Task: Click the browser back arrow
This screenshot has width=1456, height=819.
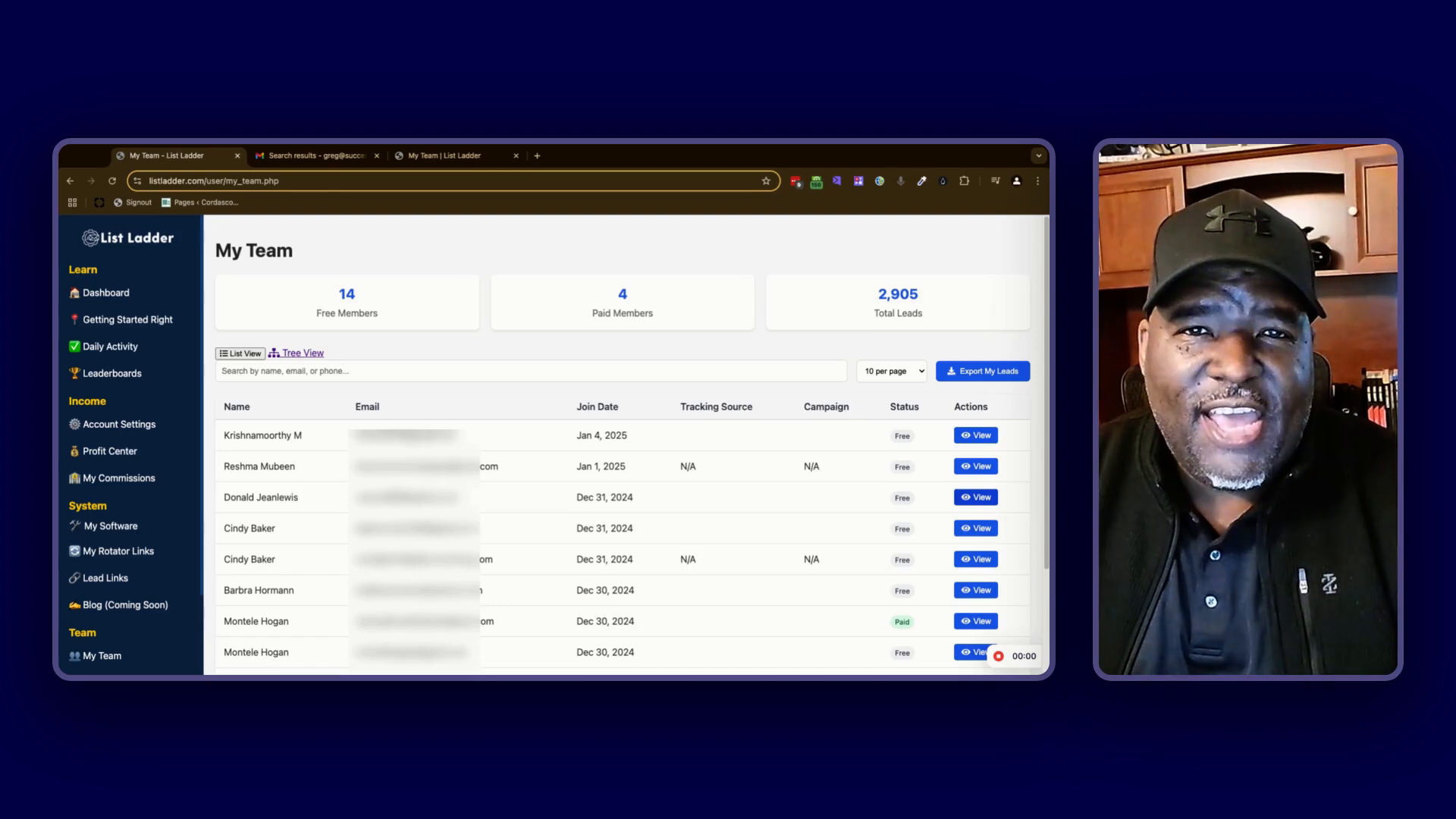Action: coord(70,181)
